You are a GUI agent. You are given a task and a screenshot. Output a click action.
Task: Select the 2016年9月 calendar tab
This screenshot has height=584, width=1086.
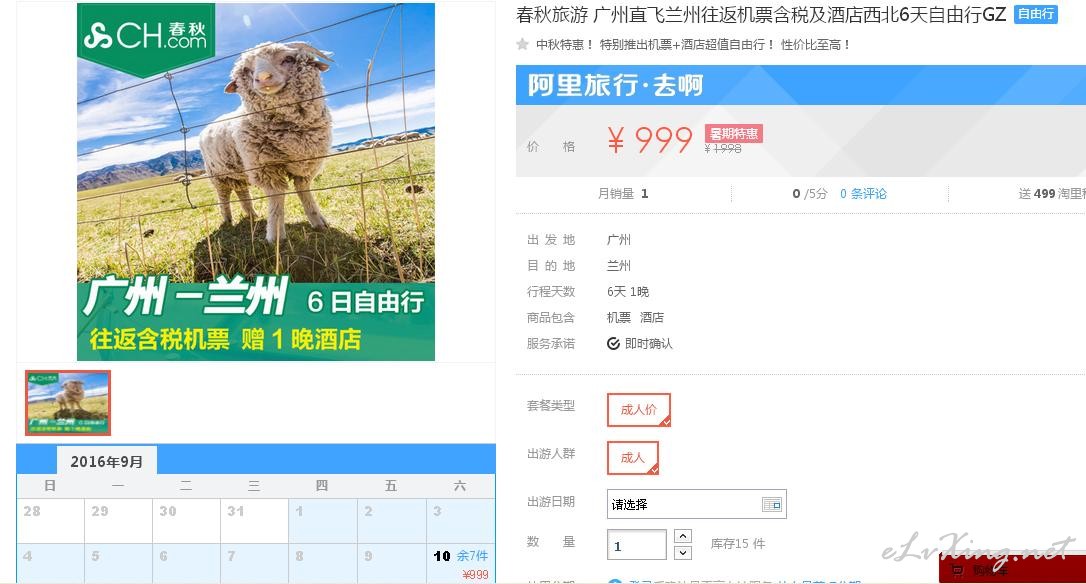tap(107, 461)
